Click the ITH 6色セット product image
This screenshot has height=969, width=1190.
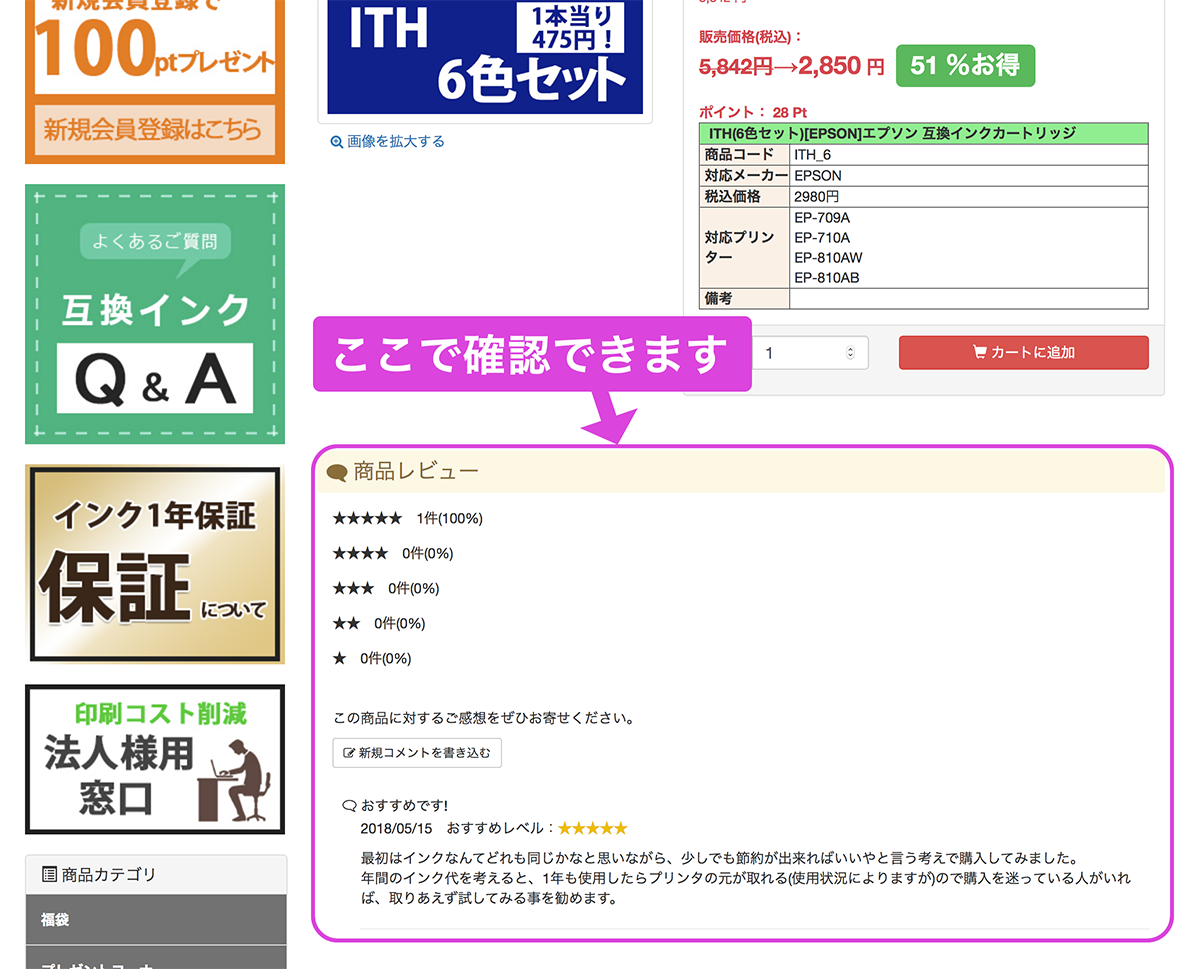485,57
